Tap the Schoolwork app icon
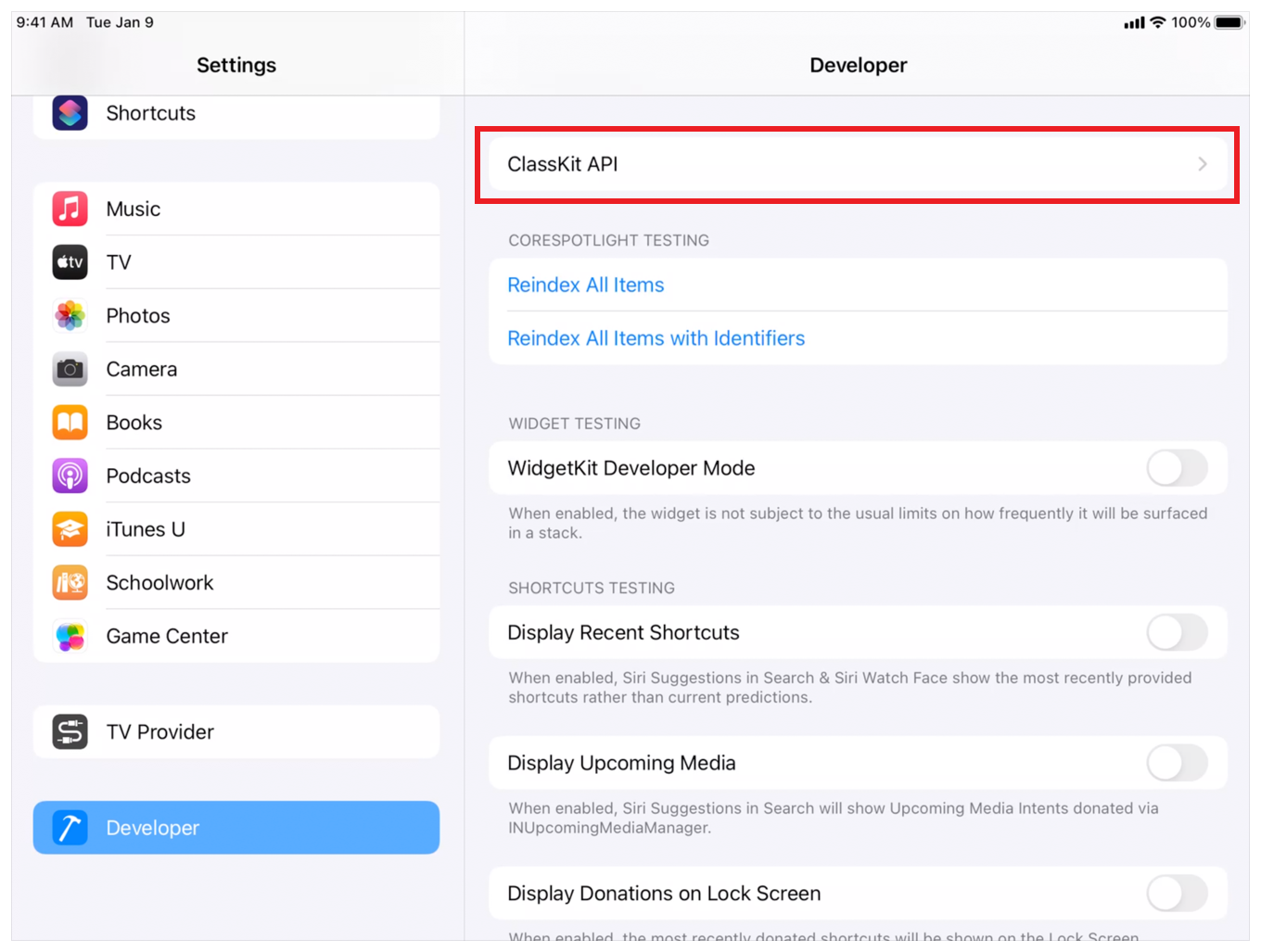 point(70,583)
